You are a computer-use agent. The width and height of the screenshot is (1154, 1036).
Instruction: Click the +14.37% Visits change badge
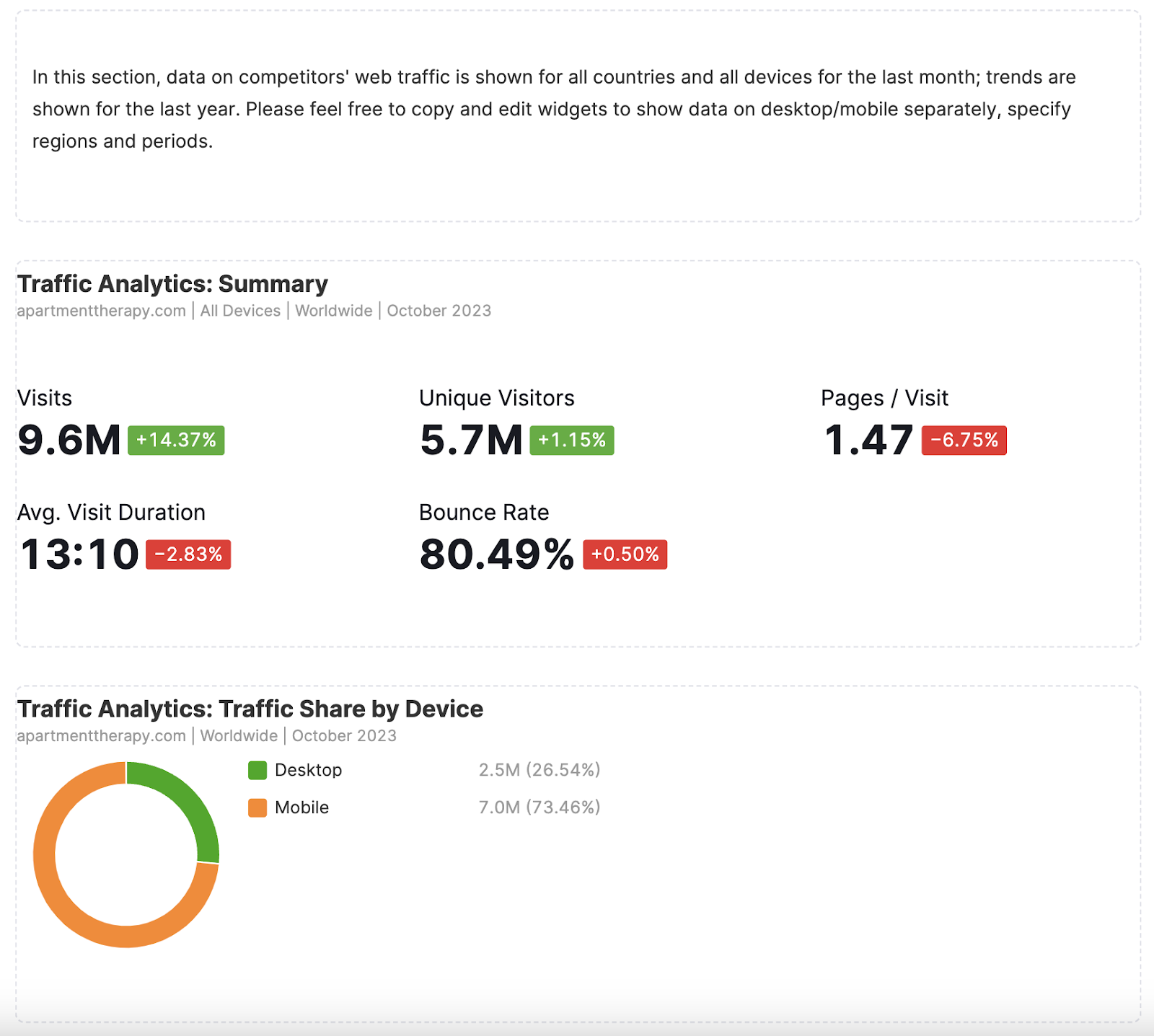pyautogui.click(x=176, y=440)
